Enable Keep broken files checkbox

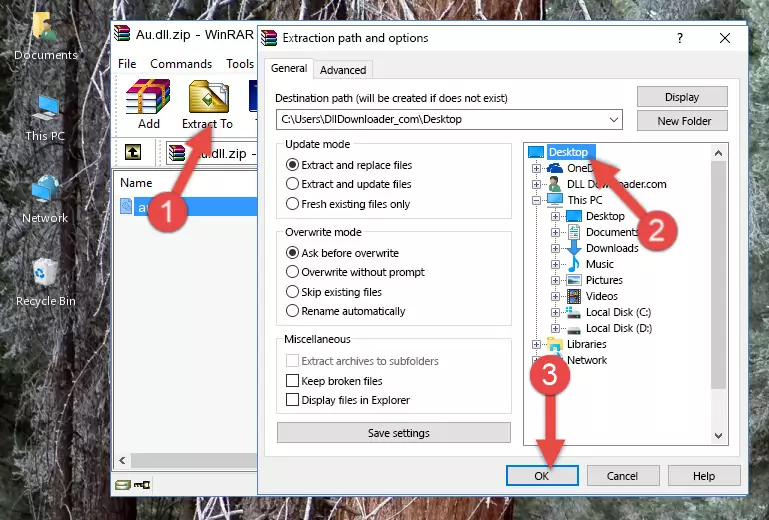click(x=292, y=381)
